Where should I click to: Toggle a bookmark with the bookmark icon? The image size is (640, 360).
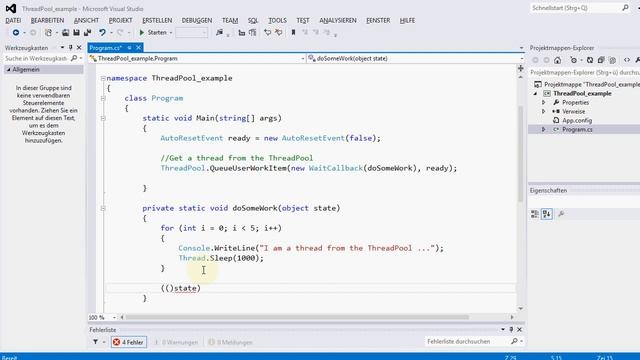coord(293,33)
